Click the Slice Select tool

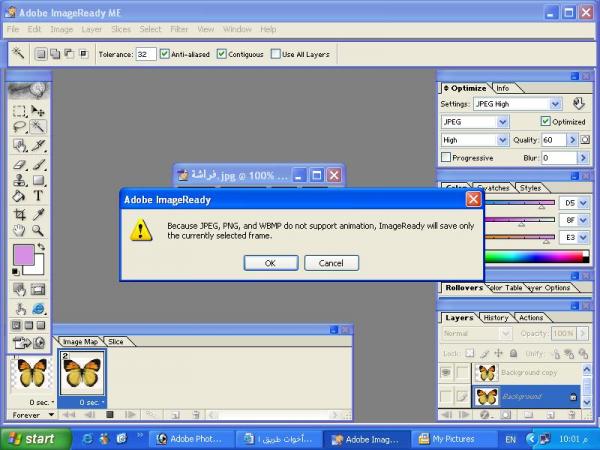(38, 145)
